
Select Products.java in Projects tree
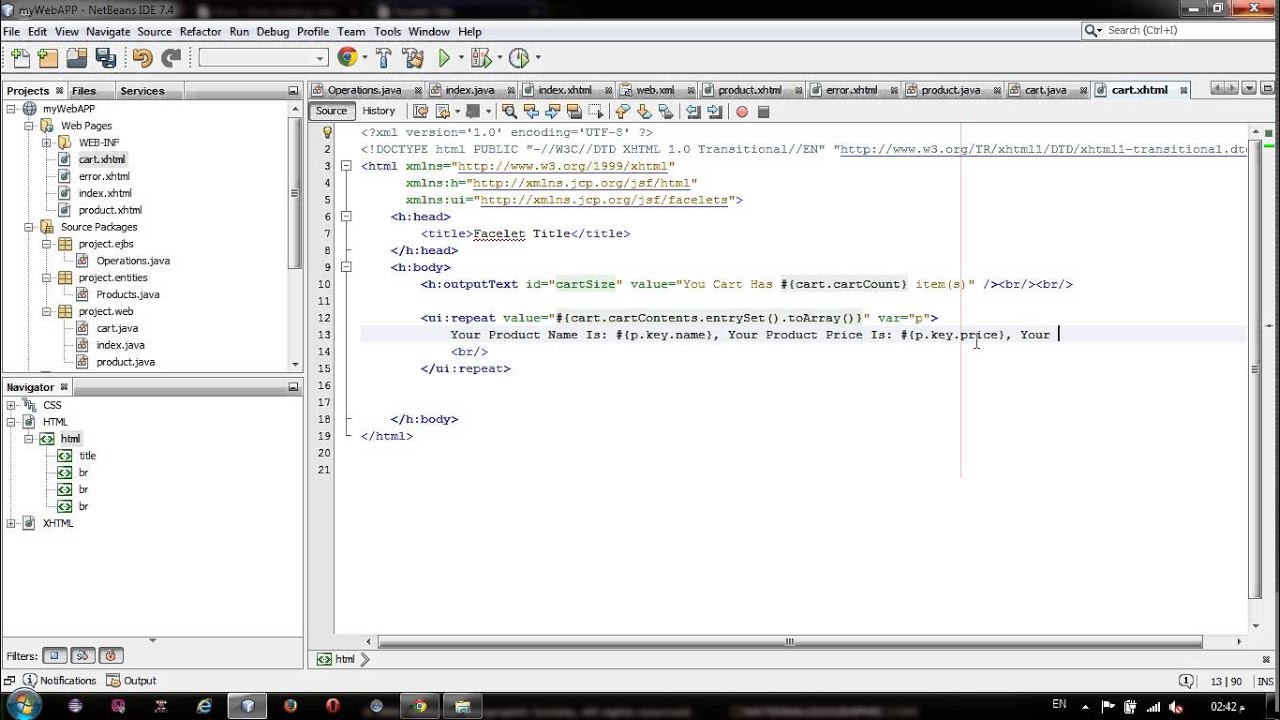(x=127, y=294)
